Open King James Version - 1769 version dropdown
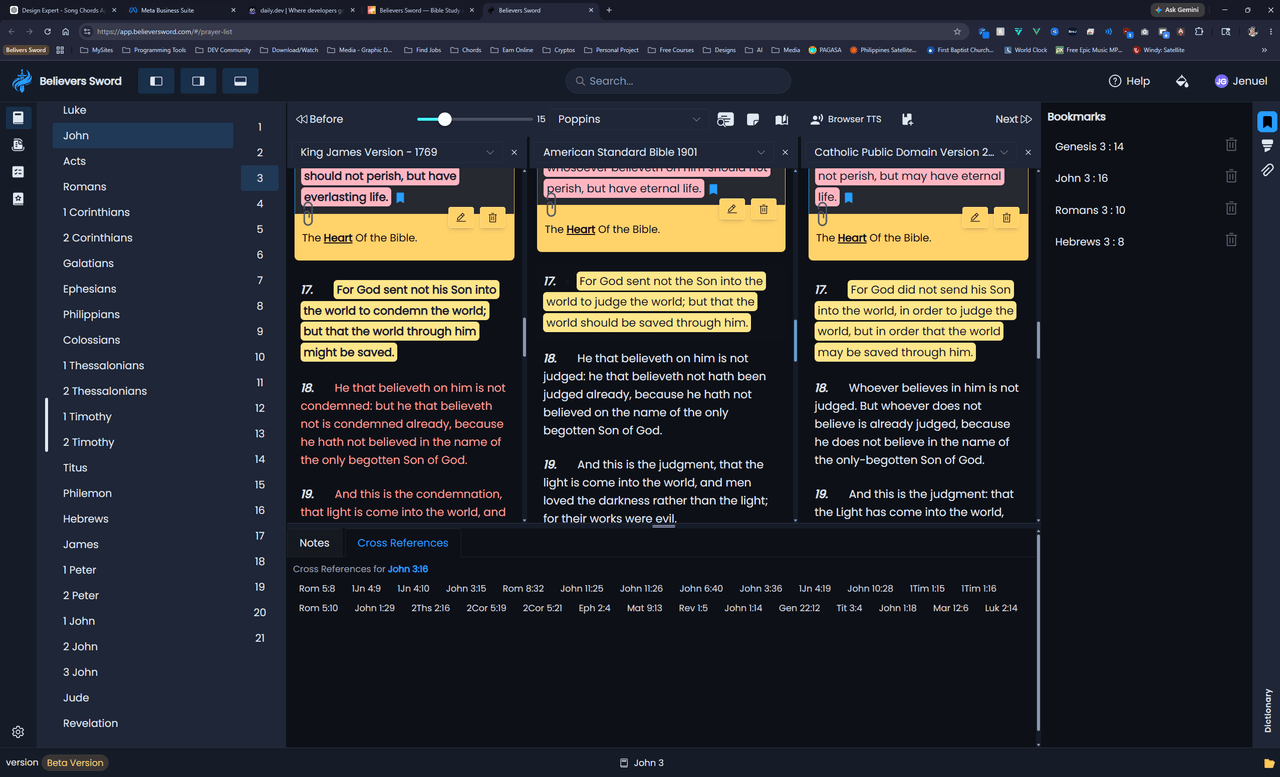The height and width of the screenshot is (777, 1280). (x=397, y=152)
